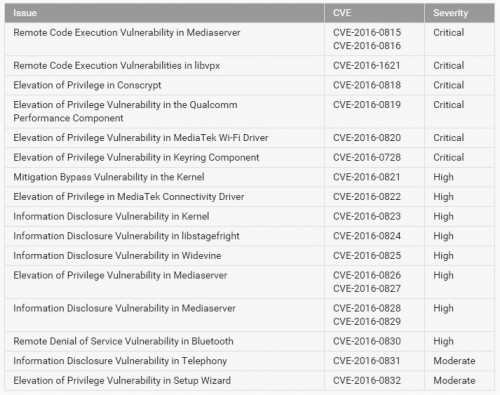The height and width of the screenshot is (395, 500).
Task: Open CVE-2016-1621 libvpx entry
Action: pyautogui.click(x=367, y=65)
